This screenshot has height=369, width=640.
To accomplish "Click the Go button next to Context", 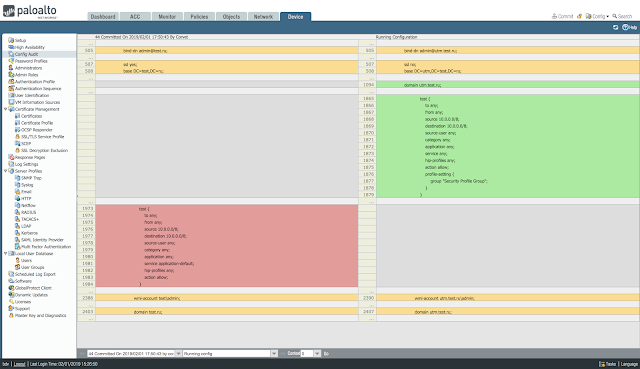I will (326, 353).
